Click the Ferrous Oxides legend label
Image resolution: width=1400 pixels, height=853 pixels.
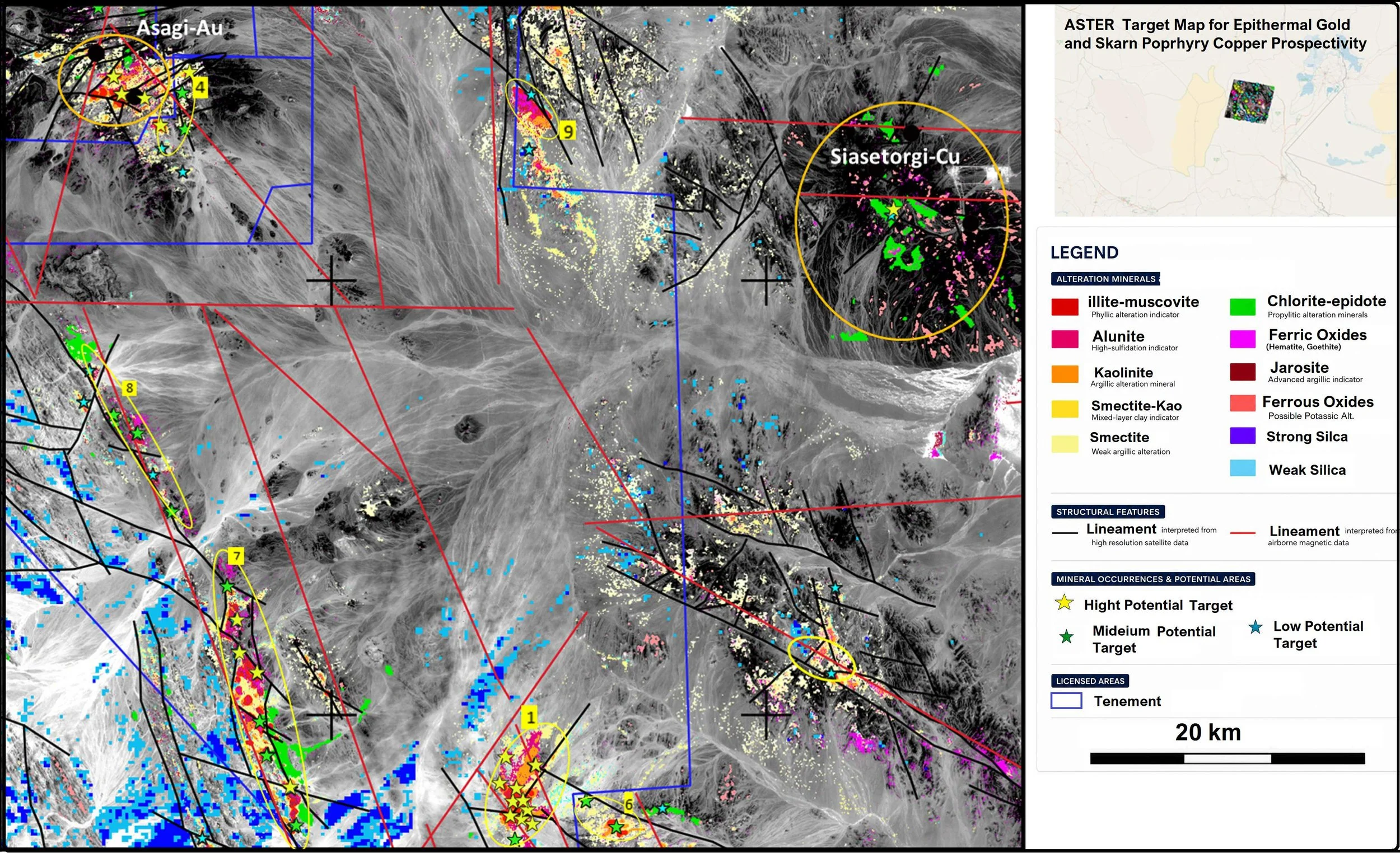coord(1318,401)
